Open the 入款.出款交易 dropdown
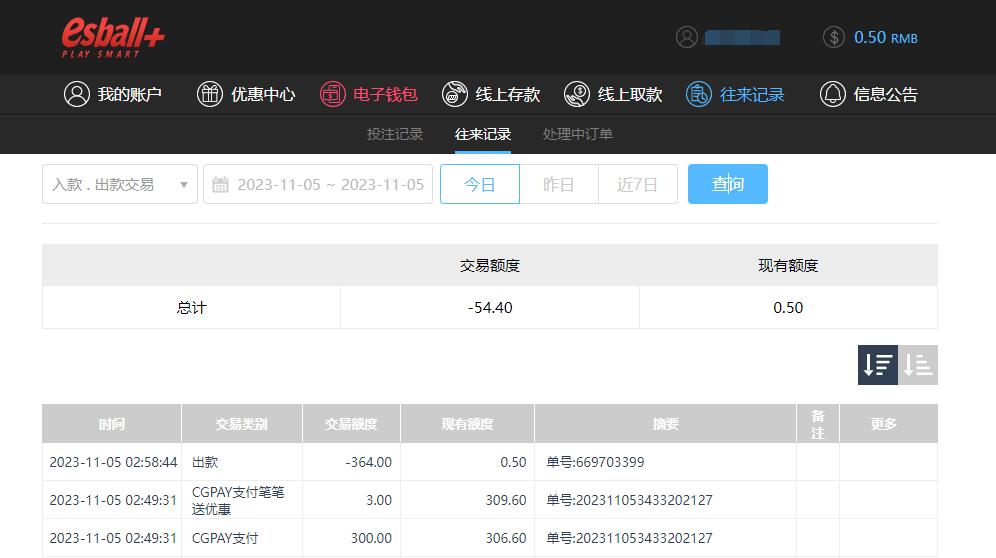This screenshot has height=558, width=996. [120, 184]
